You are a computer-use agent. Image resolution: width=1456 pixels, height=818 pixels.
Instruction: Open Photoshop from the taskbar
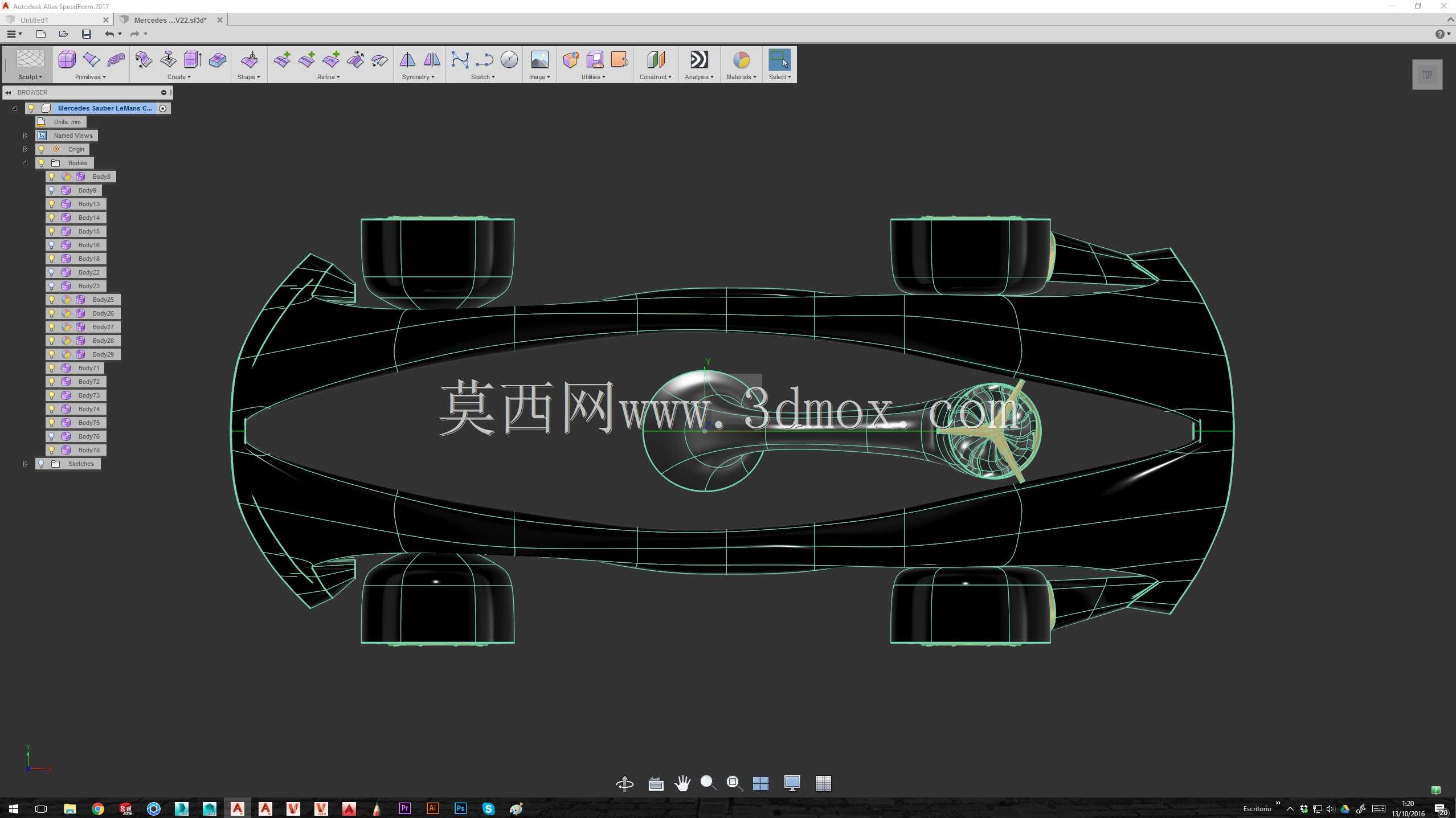tap(460, 808)
